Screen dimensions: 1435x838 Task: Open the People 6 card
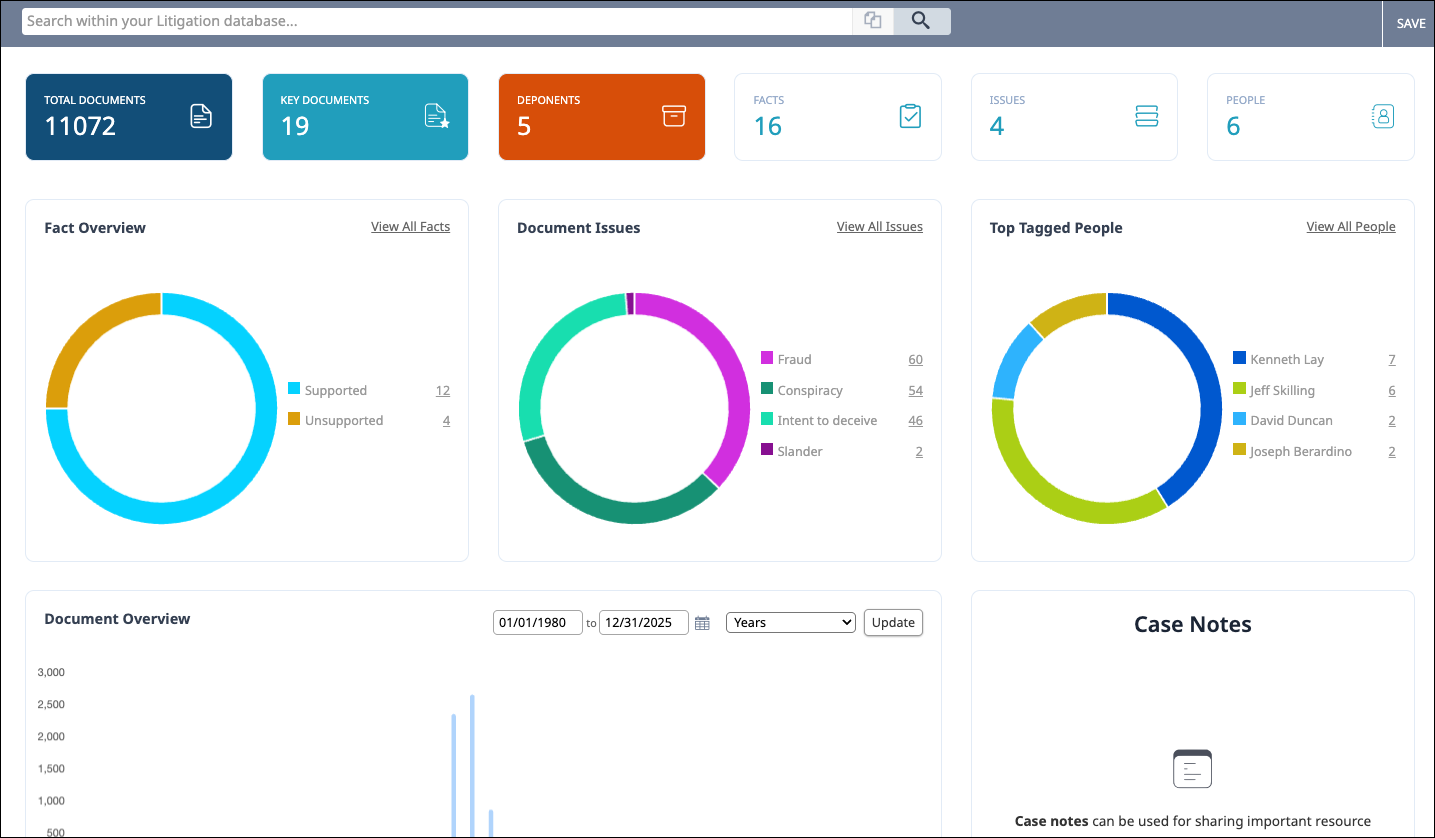point(1311,117)
